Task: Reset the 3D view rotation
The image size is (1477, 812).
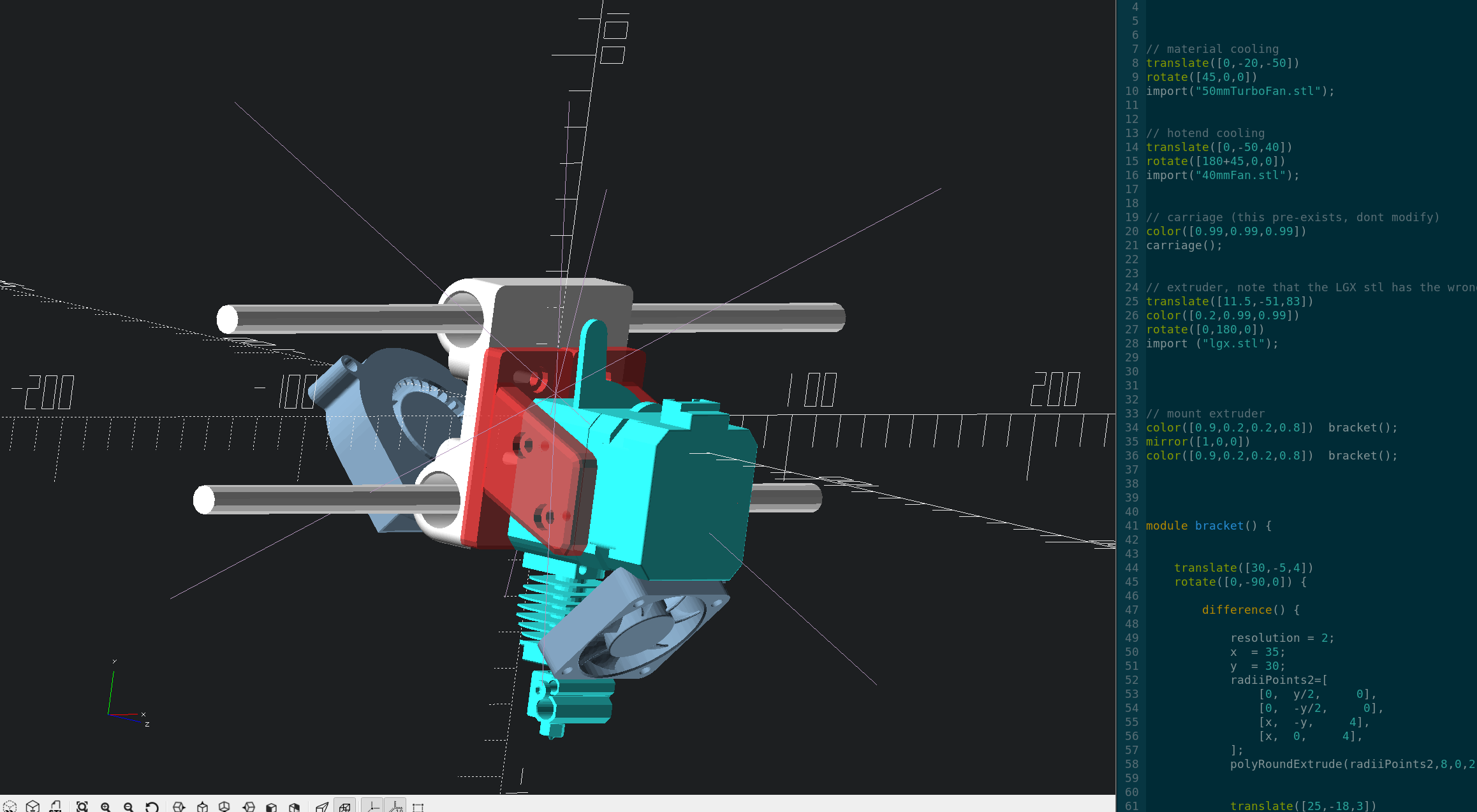Action: click(152, 806)
